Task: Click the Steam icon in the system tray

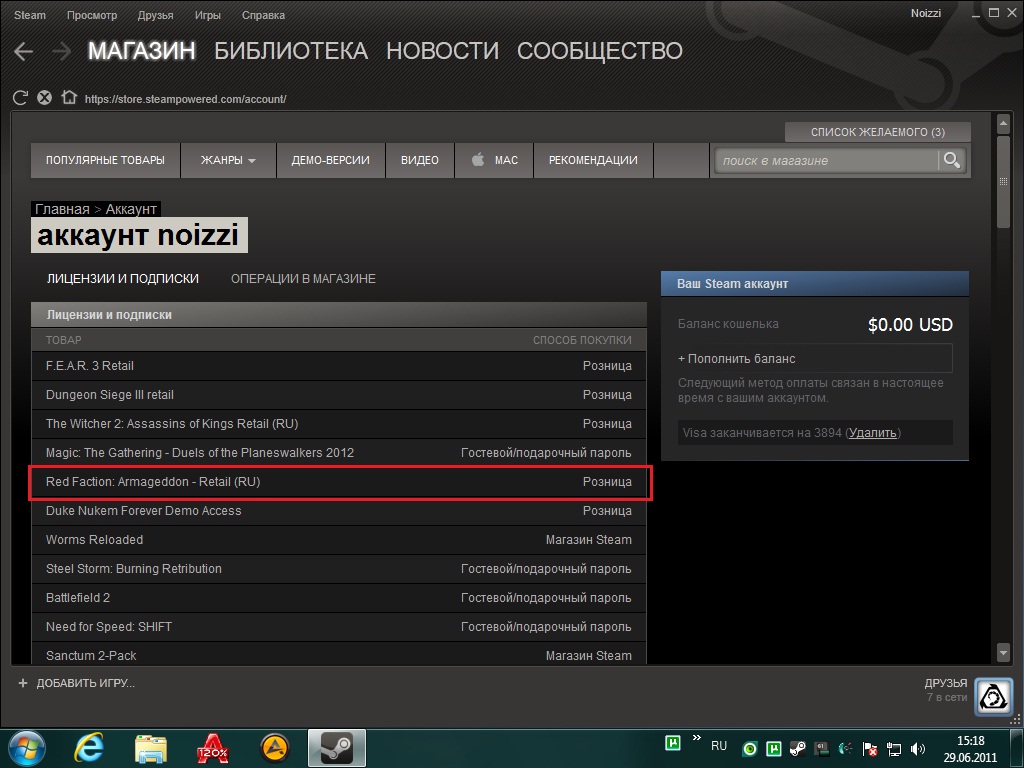Action: coord(797,748)
